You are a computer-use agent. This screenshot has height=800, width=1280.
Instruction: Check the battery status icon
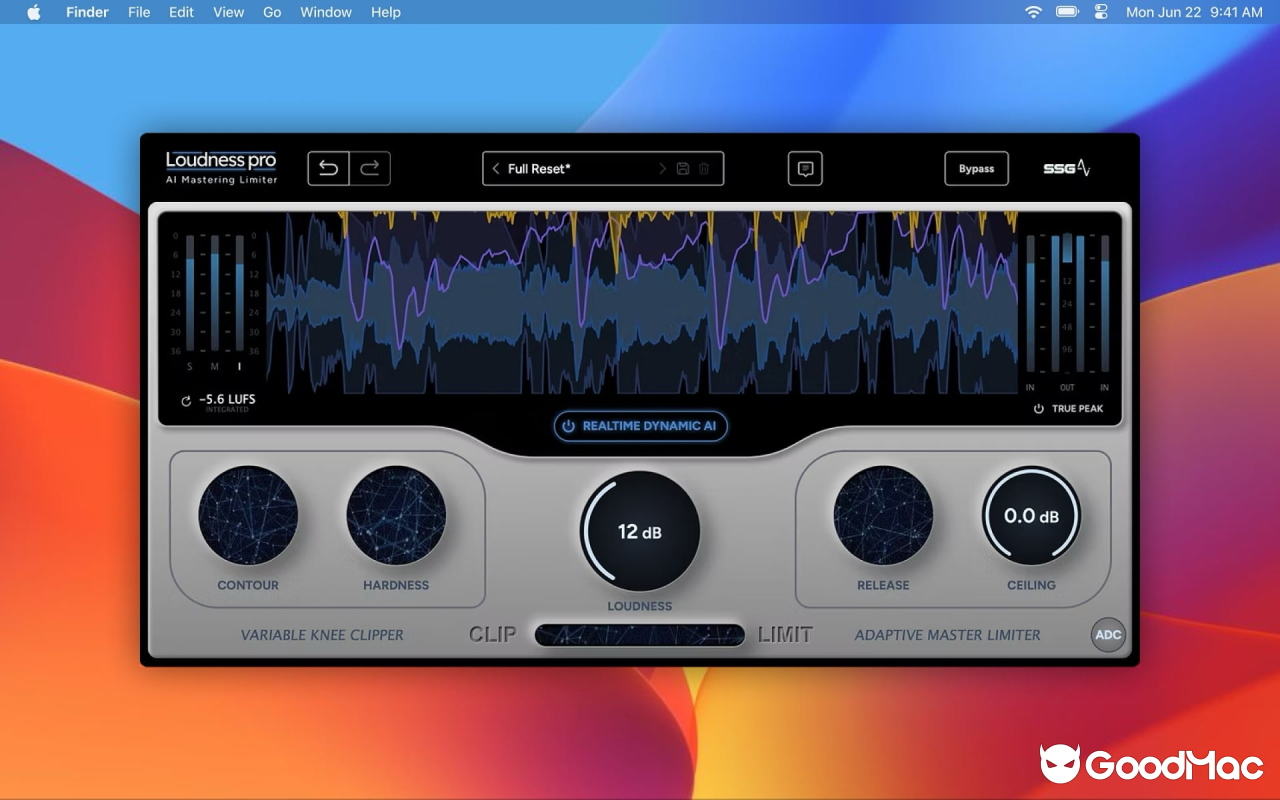click(1067, 12)
